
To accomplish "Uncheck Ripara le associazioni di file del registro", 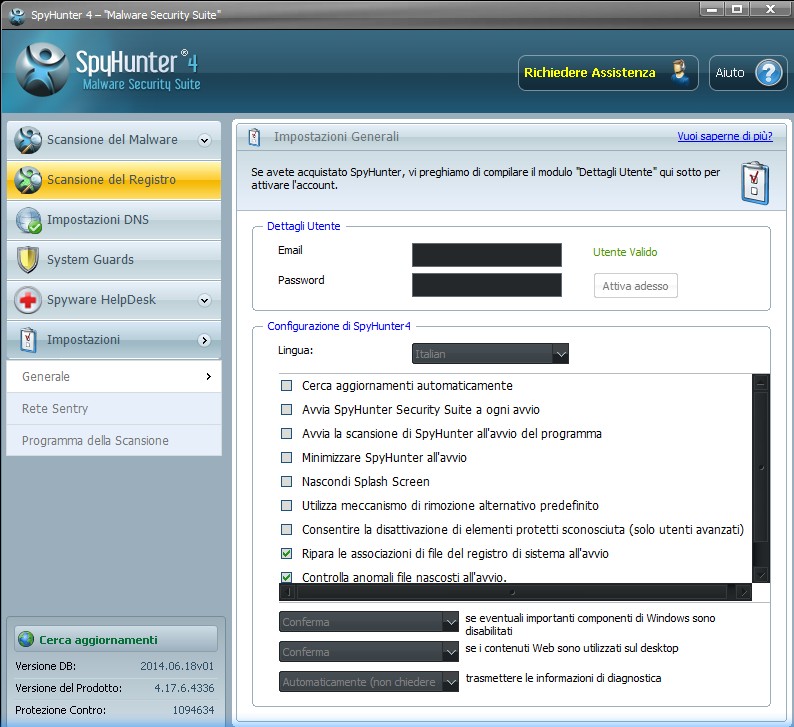I will (x=287, y=553).
